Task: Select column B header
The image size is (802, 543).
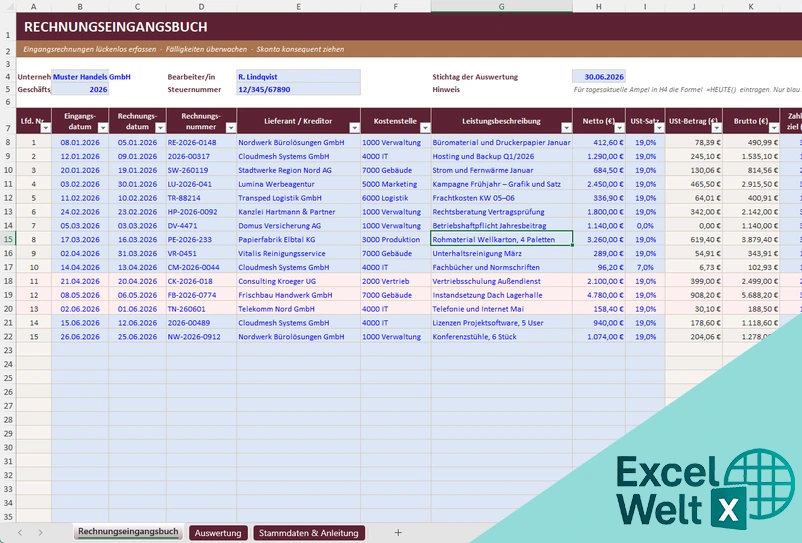Action: pyautogui.click(x=80, y=7)
